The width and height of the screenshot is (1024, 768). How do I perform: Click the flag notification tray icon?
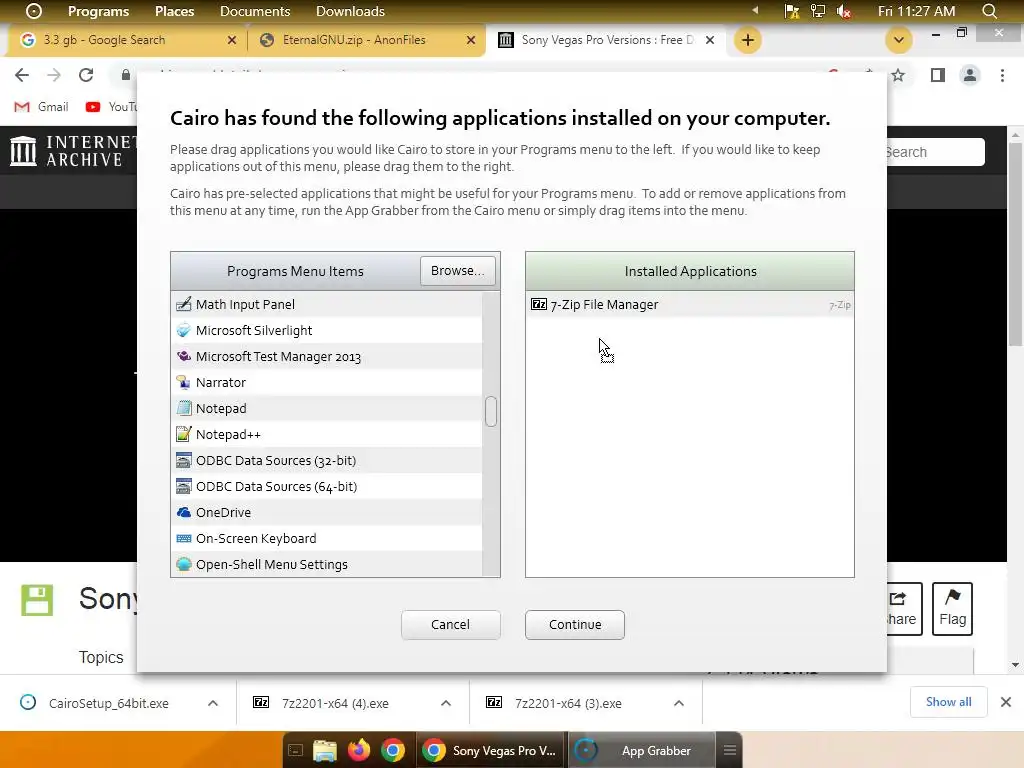[792, 11]
